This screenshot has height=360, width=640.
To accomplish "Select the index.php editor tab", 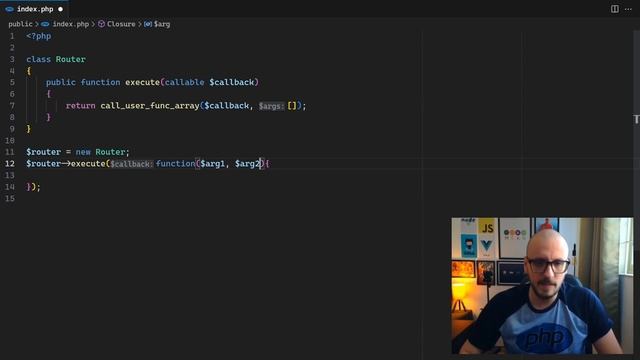I will (x=34, y=9).
